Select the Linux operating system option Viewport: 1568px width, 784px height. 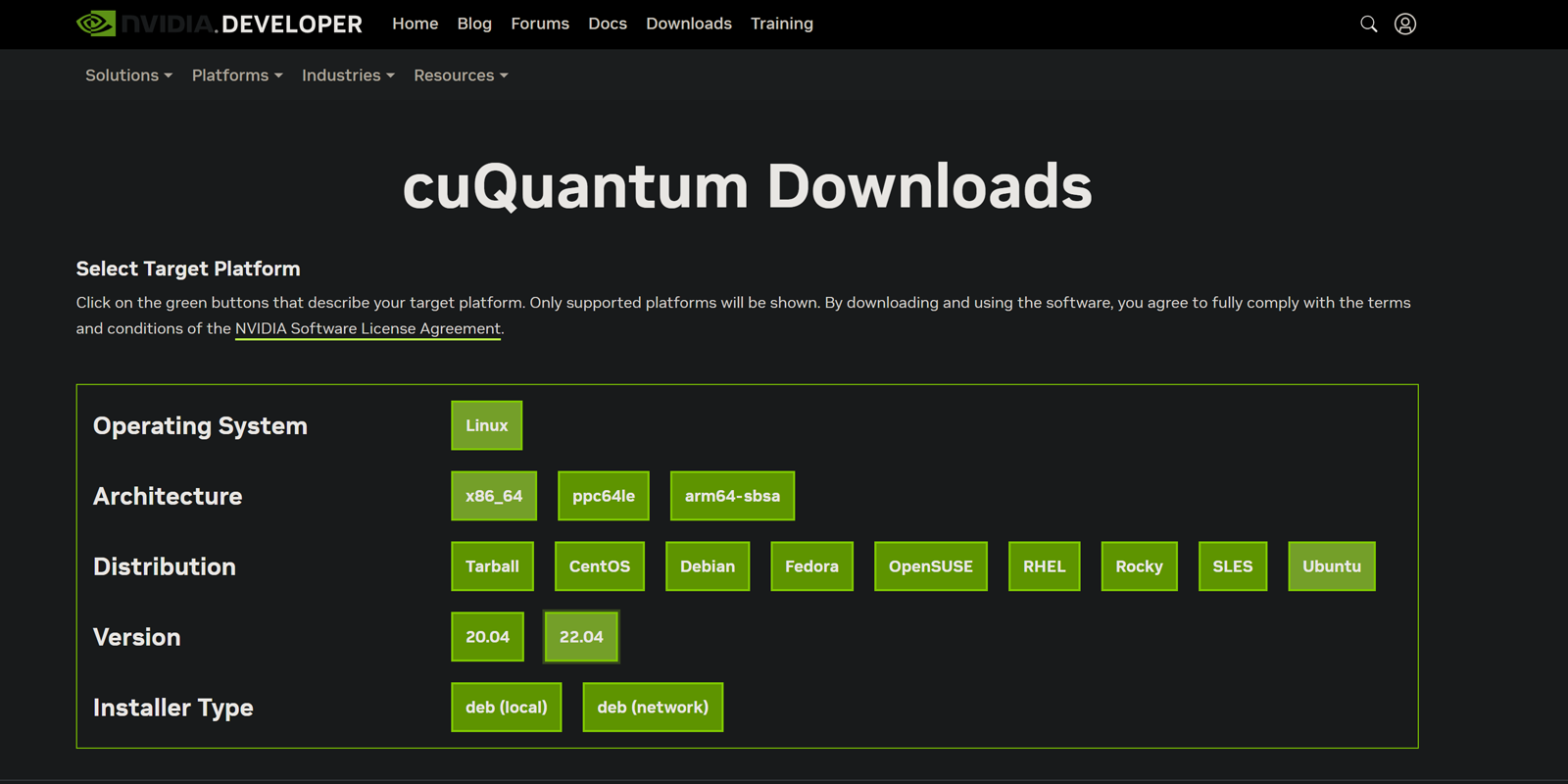[x=486, y=425]
